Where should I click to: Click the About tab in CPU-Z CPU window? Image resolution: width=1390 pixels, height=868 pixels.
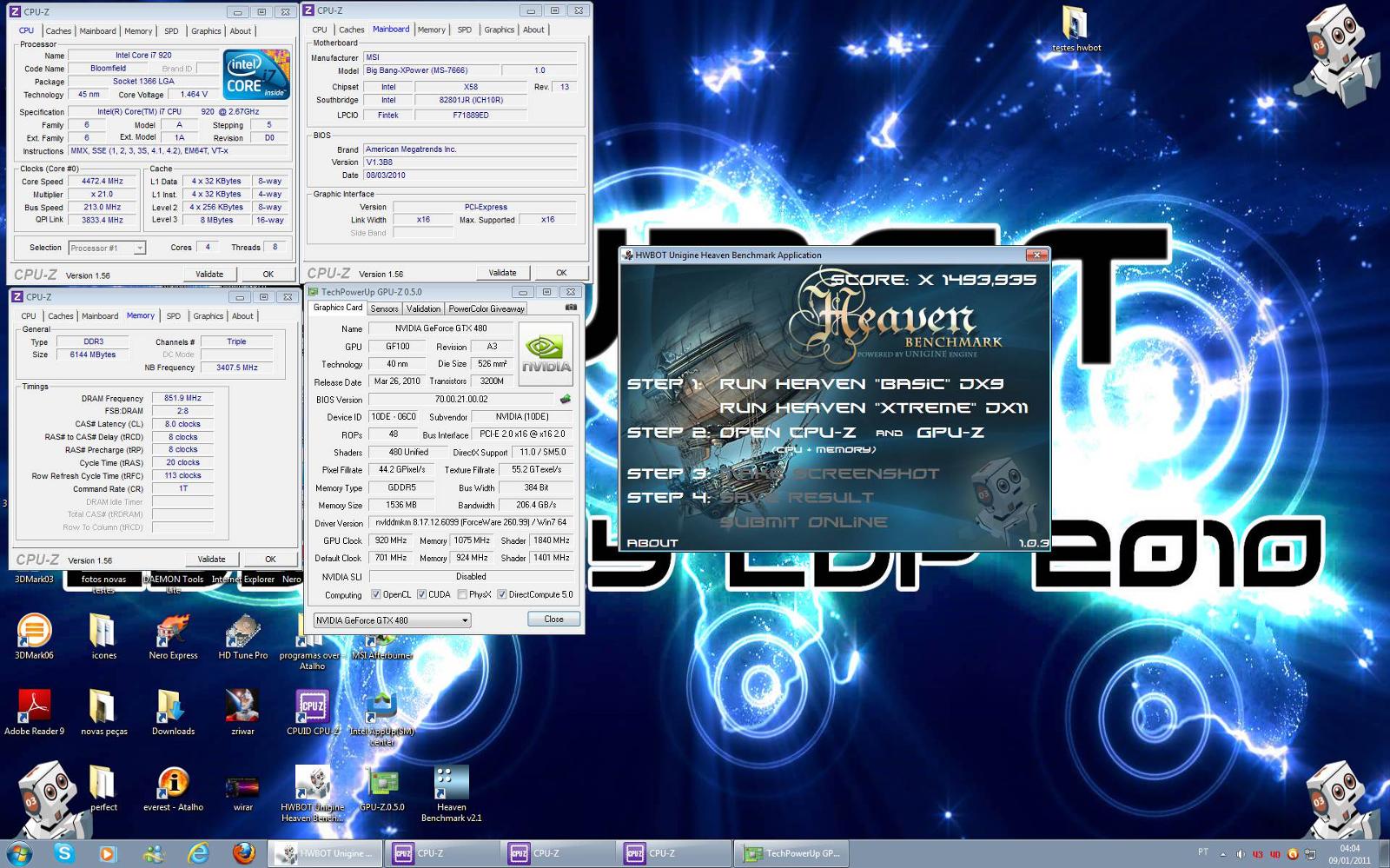241,30
